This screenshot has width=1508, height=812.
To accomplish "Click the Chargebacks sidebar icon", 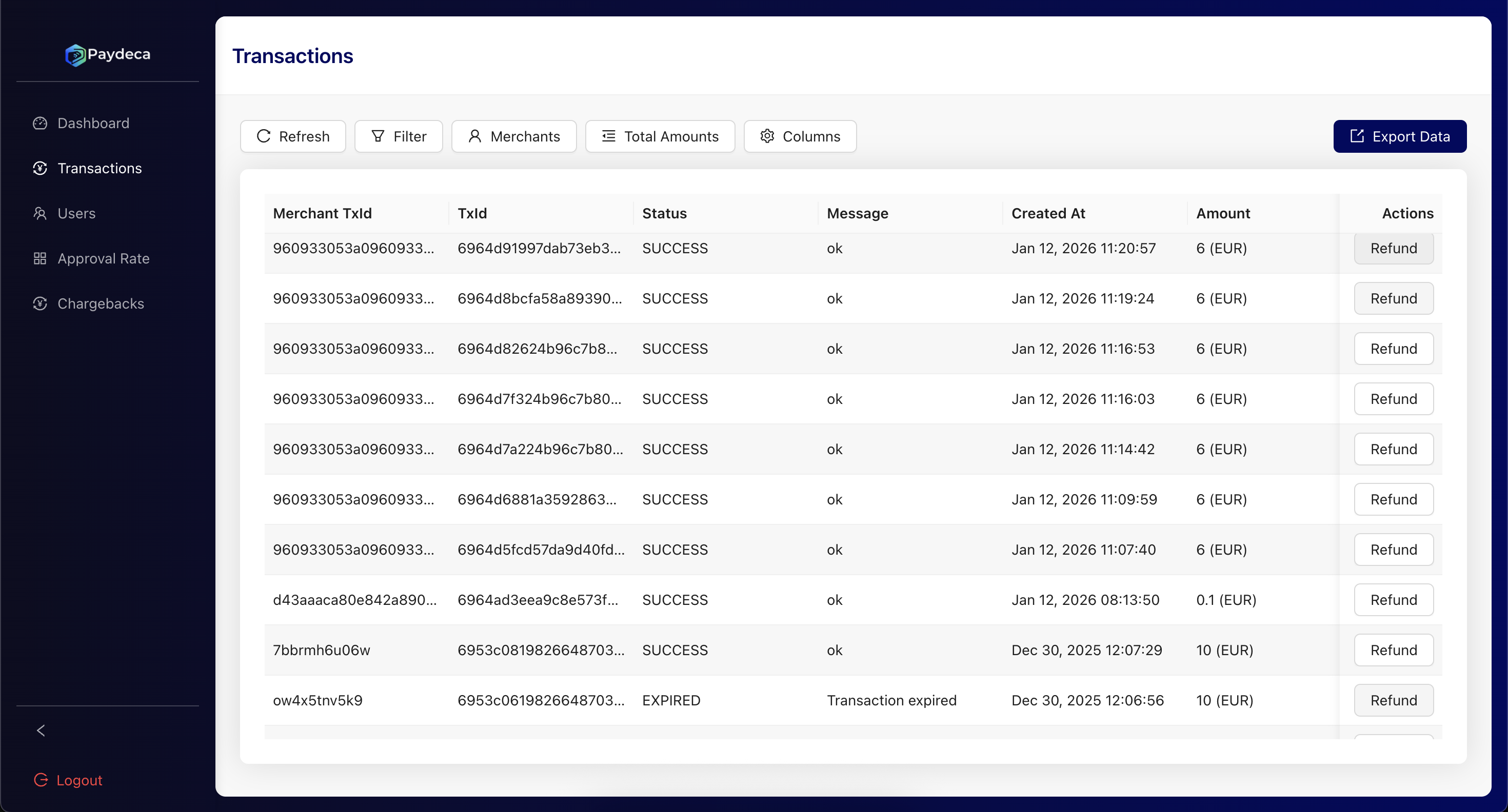I will [40, 303].
